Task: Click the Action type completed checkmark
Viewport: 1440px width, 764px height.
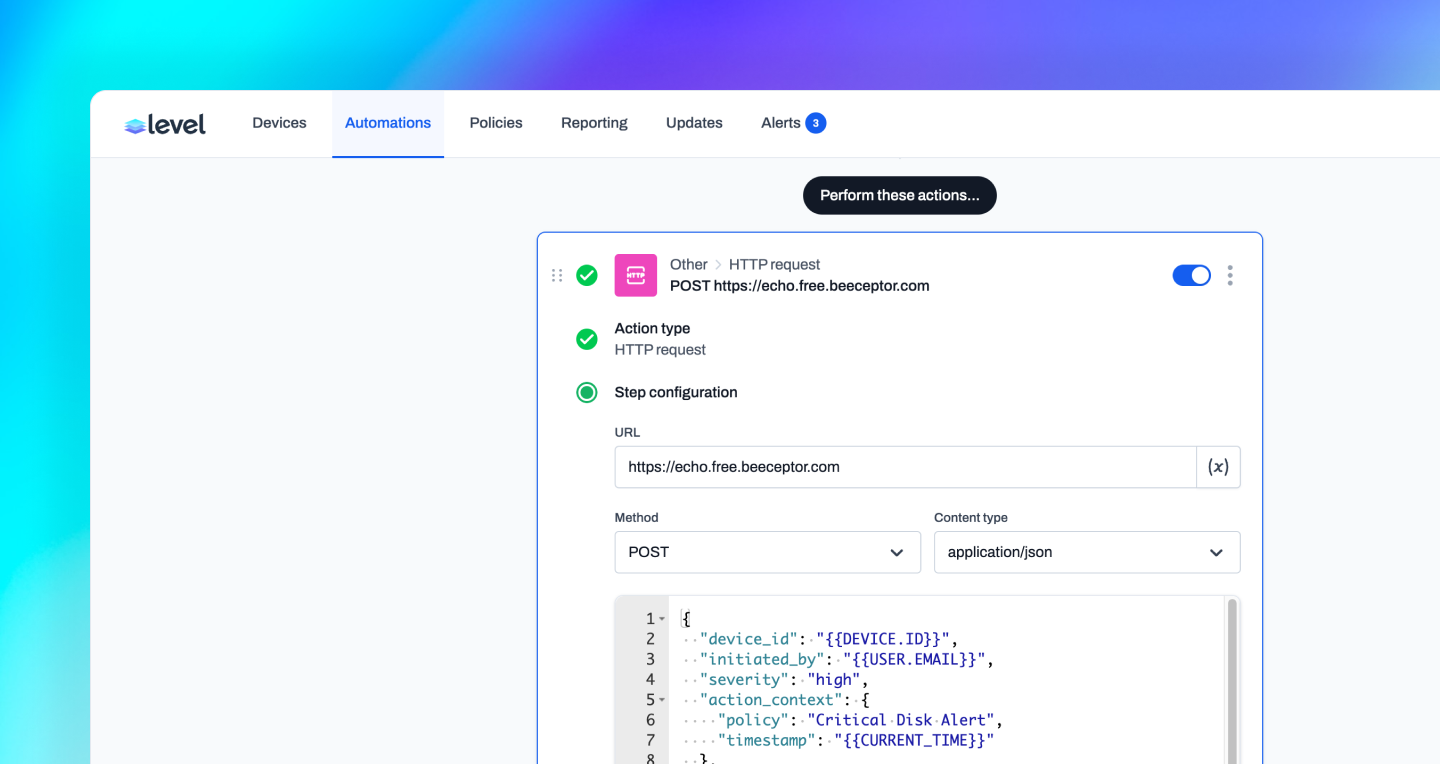Action: coord(587,339)
